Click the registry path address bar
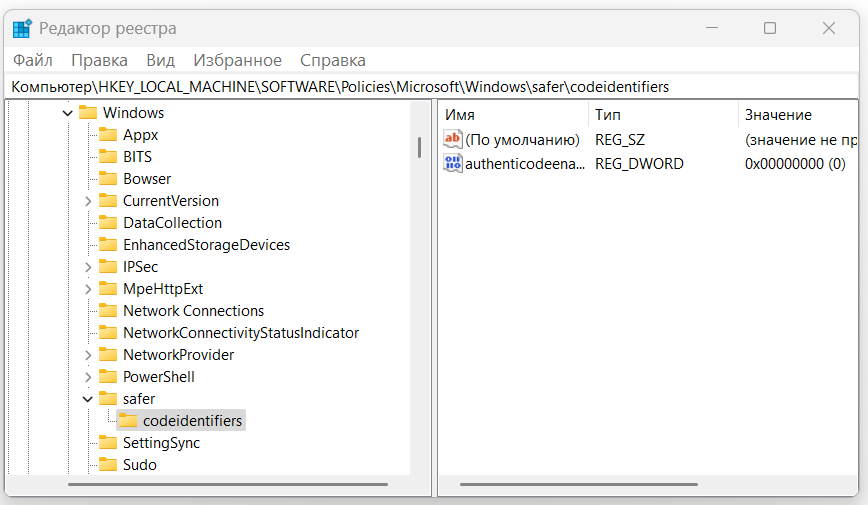The height and width of the screenshot is (505, 868). 432,87
